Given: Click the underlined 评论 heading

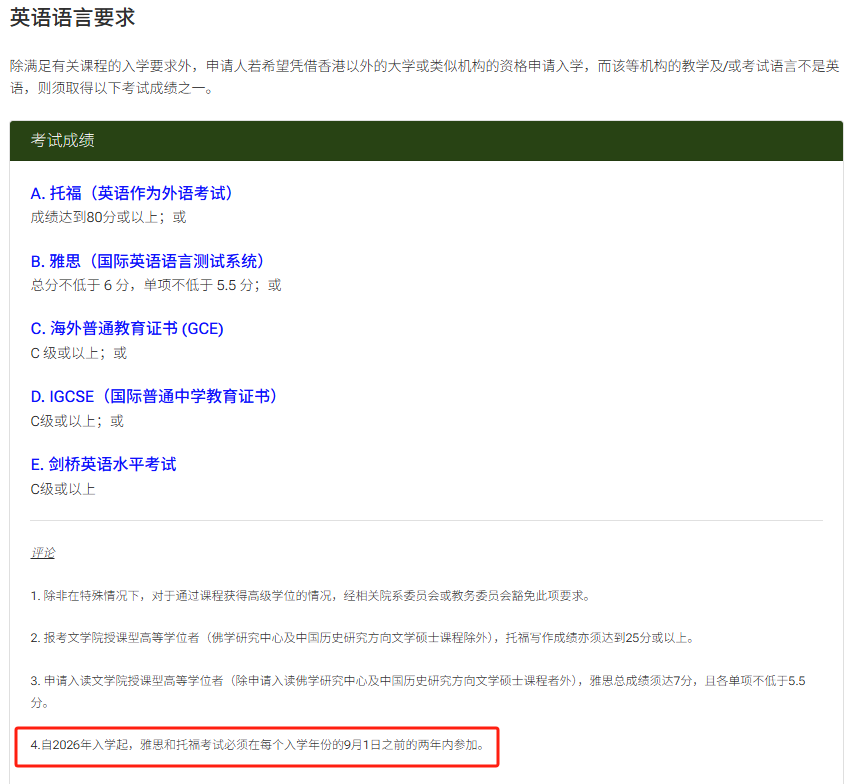Looking at the screenshot, I should coord(43,553).
